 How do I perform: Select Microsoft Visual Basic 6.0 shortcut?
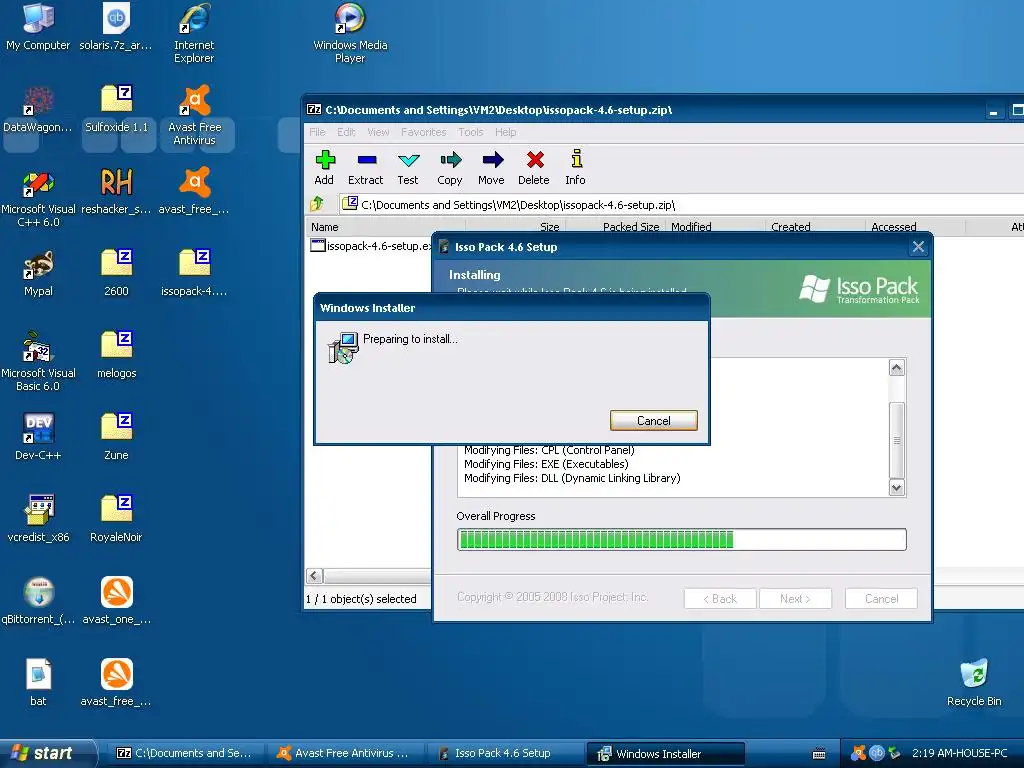(x=38, y=361)
